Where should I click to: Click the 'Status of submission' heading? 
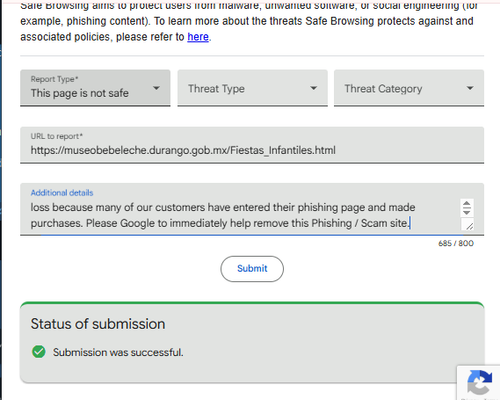pos(98,324)
